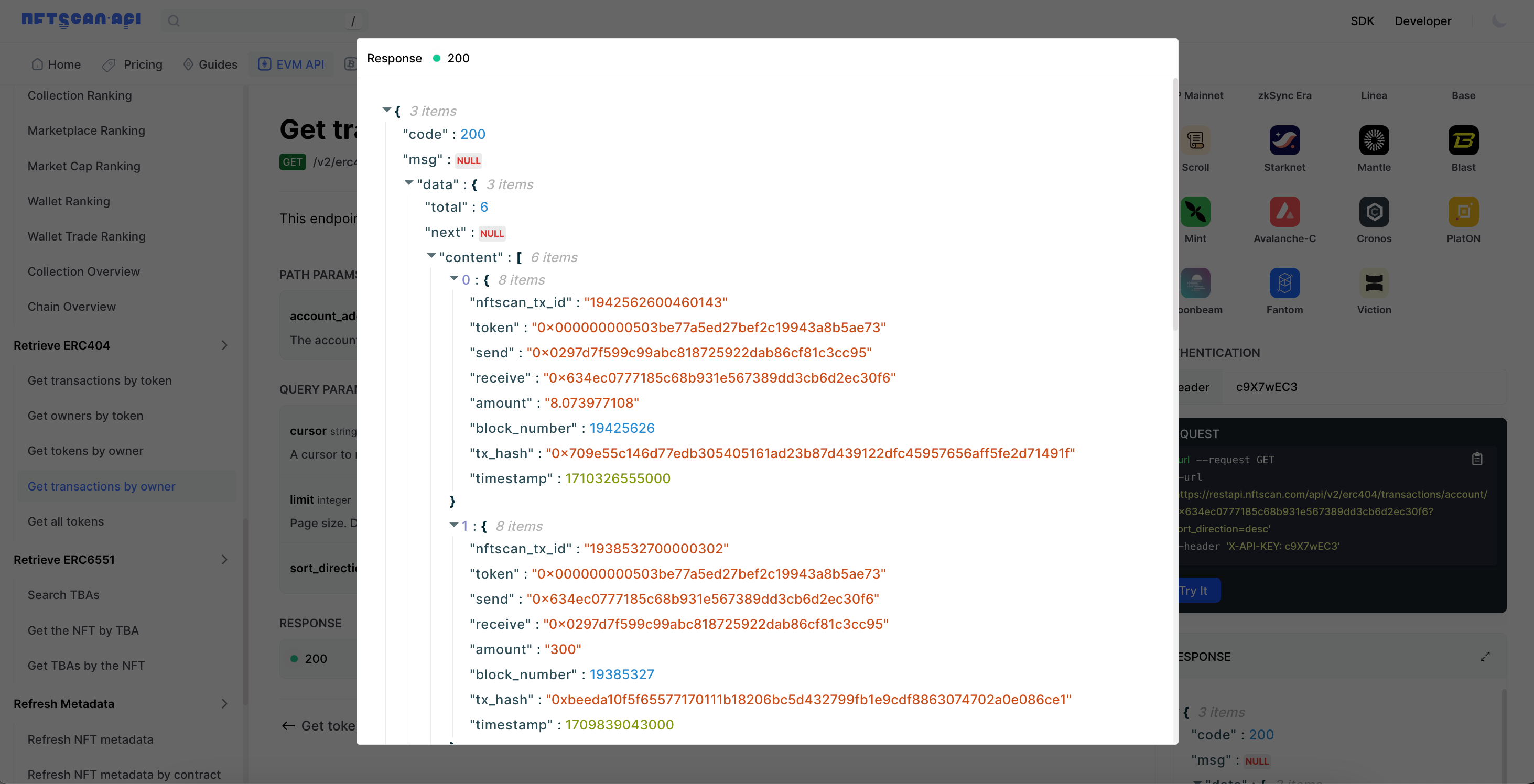
Task: Collapse the "data" object node
Action: point(409,183)
